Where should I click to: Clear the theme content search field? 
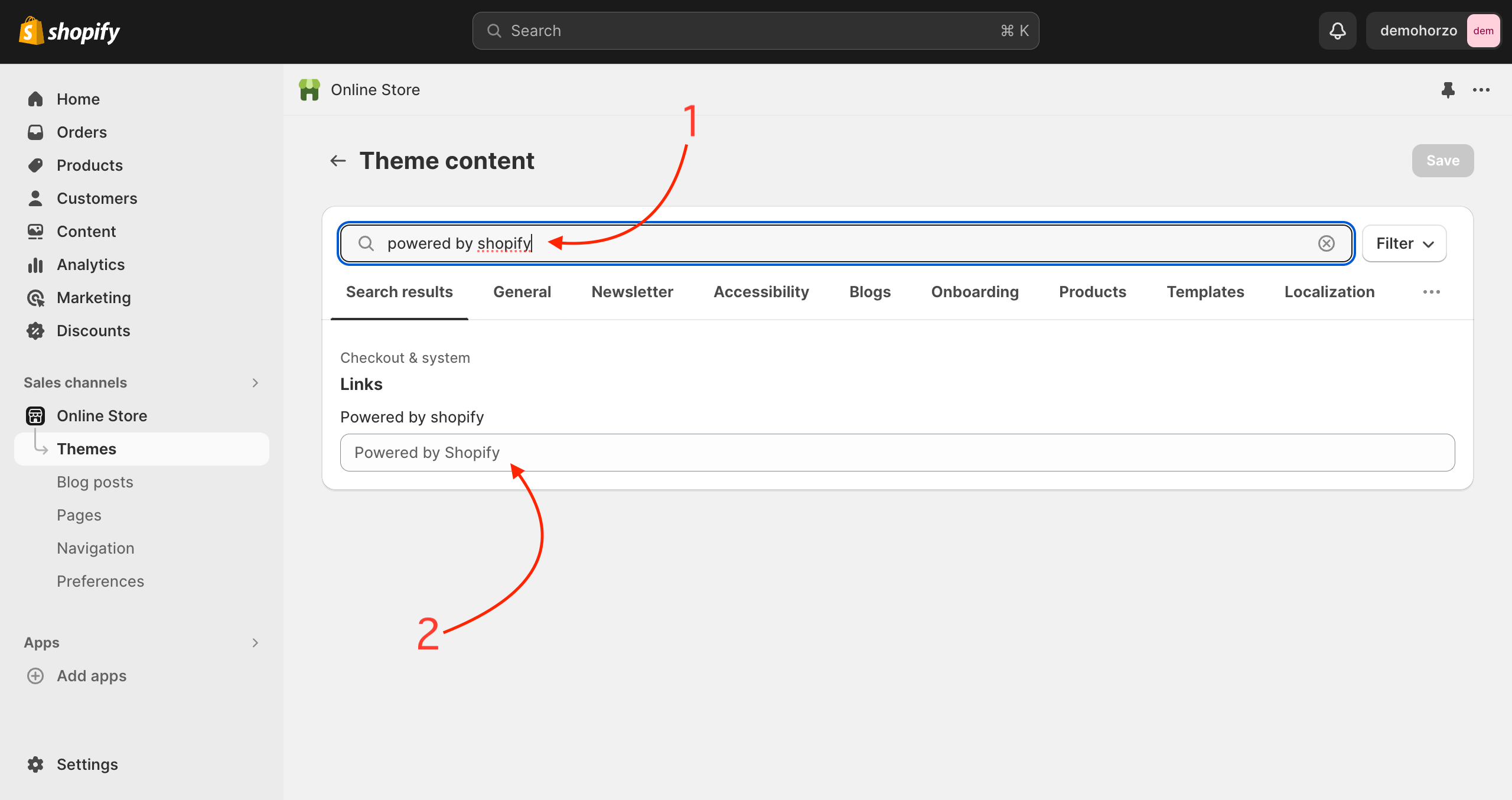(x=1326, y=243)
